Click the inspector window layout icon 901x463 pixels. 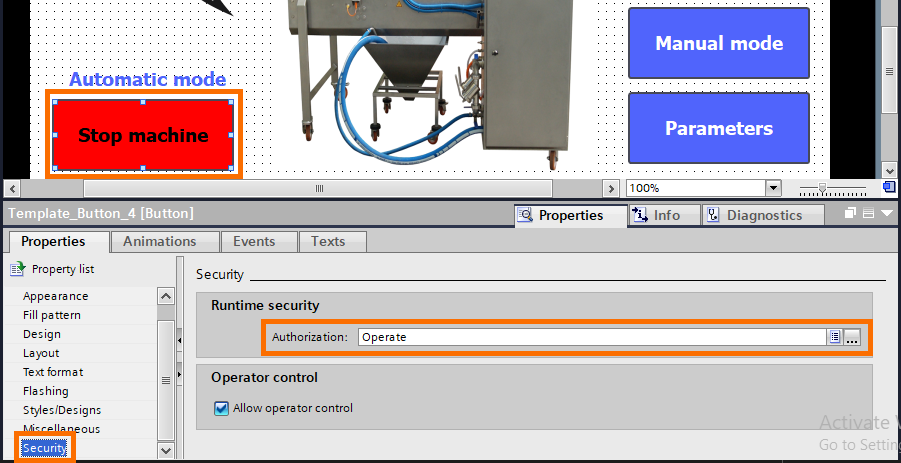pyautogui.click(x=868, y=214)
